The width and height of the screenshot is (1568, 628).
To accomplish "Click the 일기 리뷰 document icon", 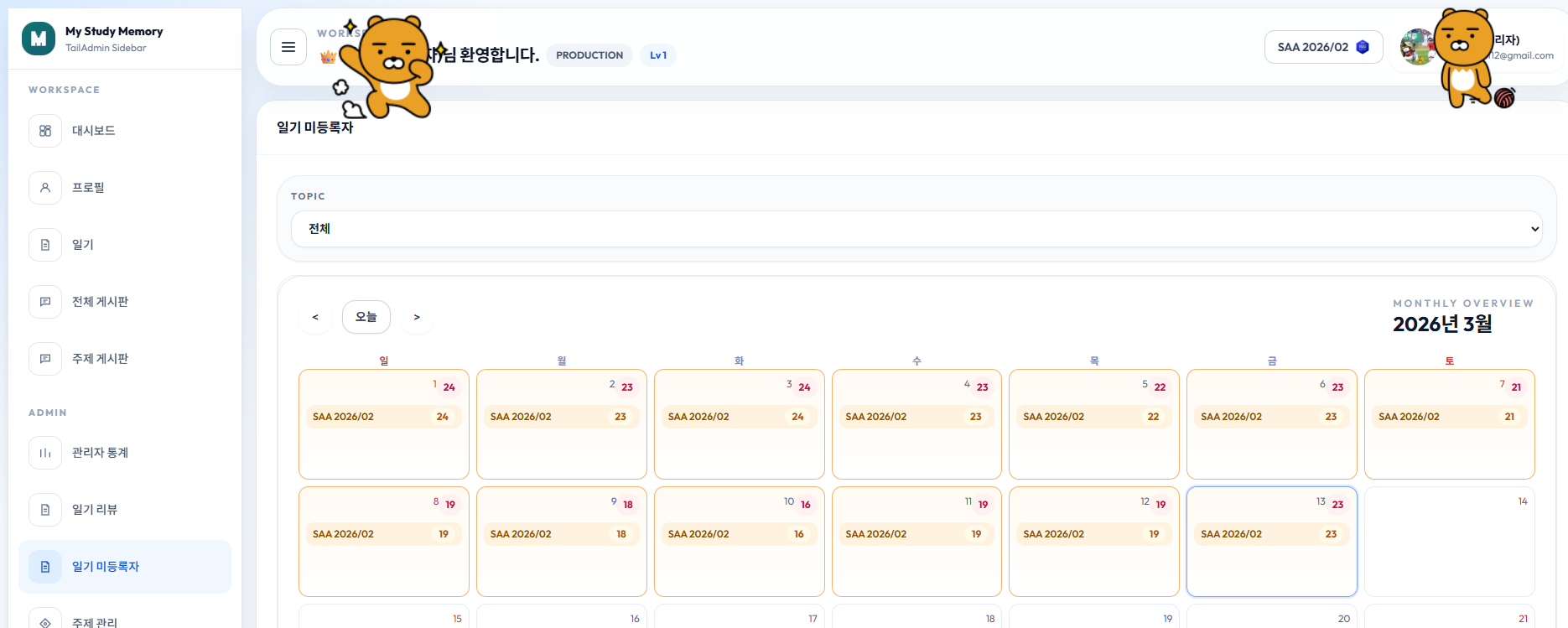I will pos(45,510).
